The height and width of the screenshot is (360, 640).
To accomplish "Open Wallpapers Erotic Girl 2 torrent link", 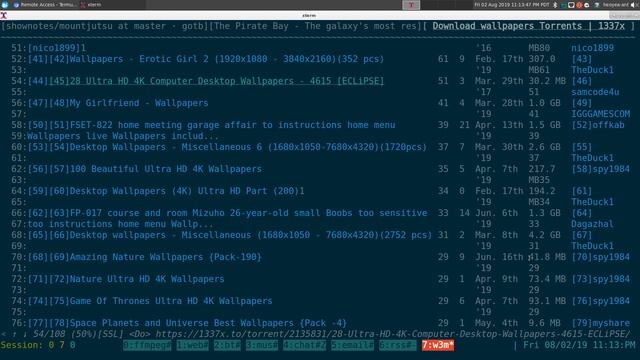I will pos(227,59).
